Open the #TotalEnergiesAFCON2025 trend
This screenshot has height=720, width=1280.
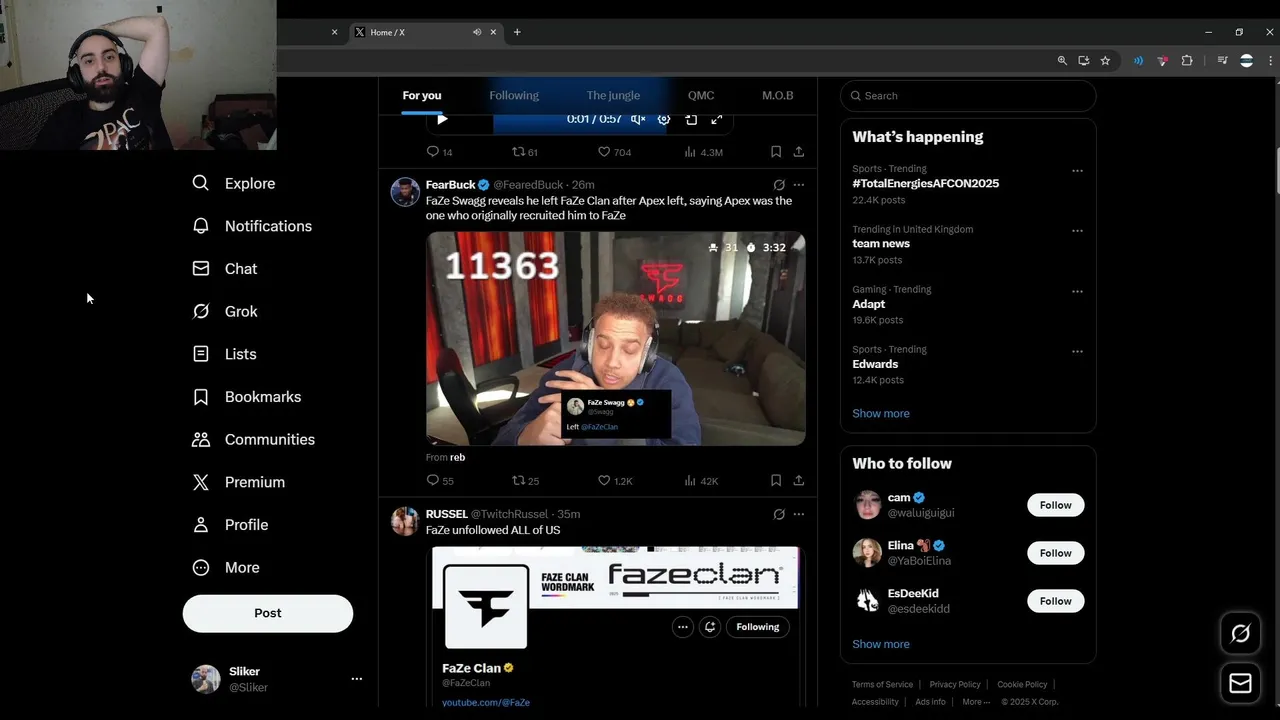coord(925,184)
